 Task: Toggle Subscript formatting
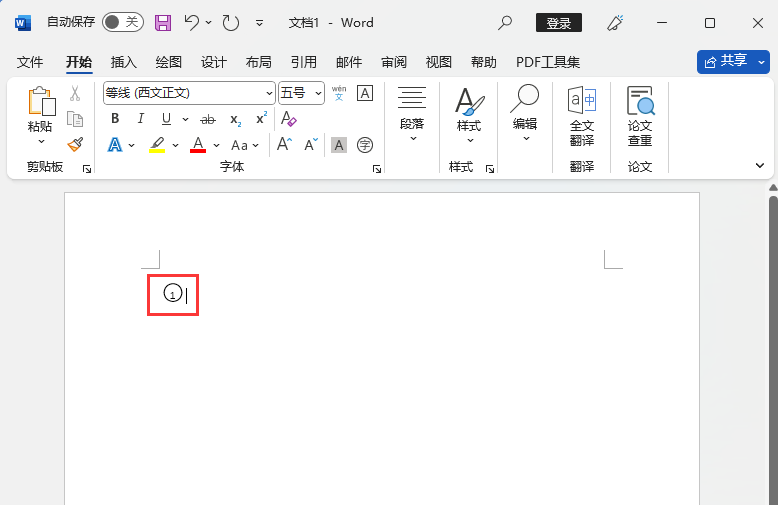[235, 119]
